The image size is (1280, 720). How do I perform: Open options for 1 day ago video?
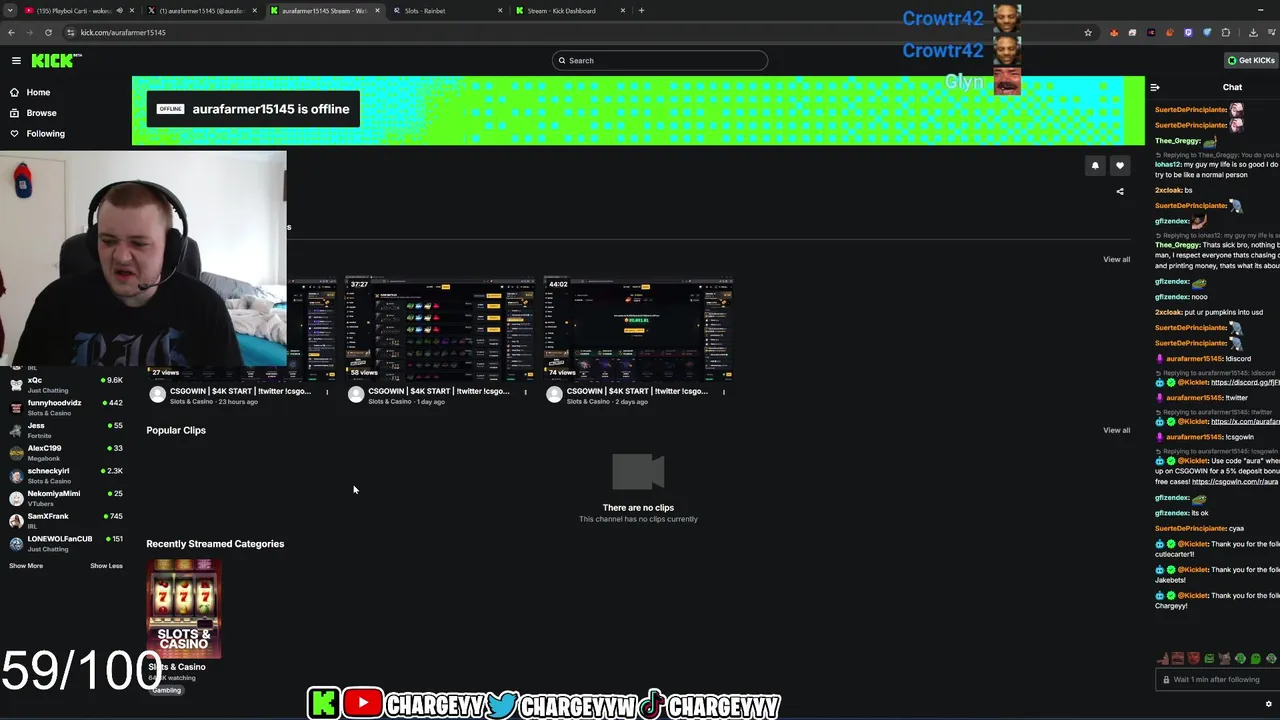click(525, 392)
